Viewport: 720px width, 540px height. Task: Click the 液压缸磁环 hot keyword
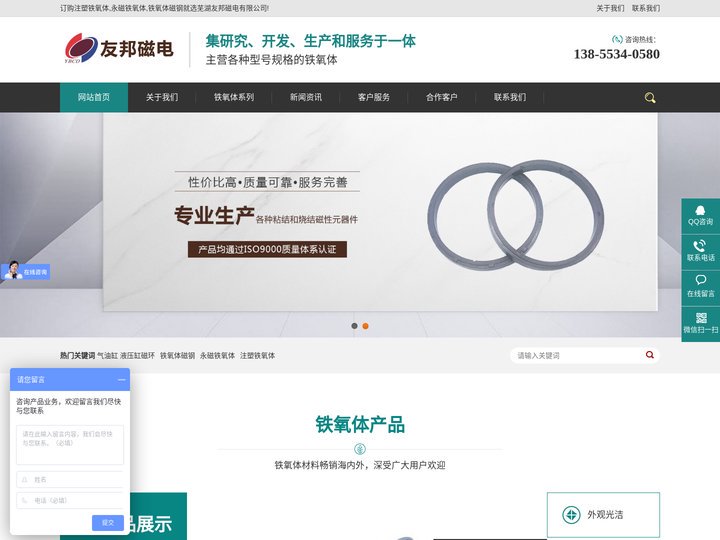click(x=137, y=355)
